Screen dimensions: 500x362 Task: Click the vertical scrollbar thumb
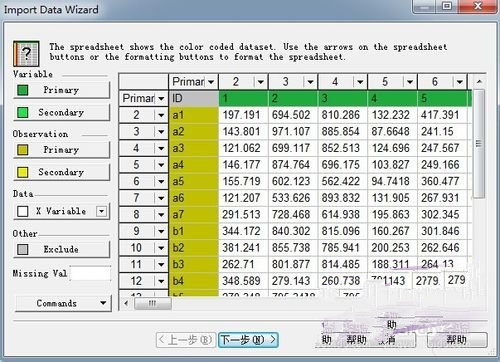point(479,144)
